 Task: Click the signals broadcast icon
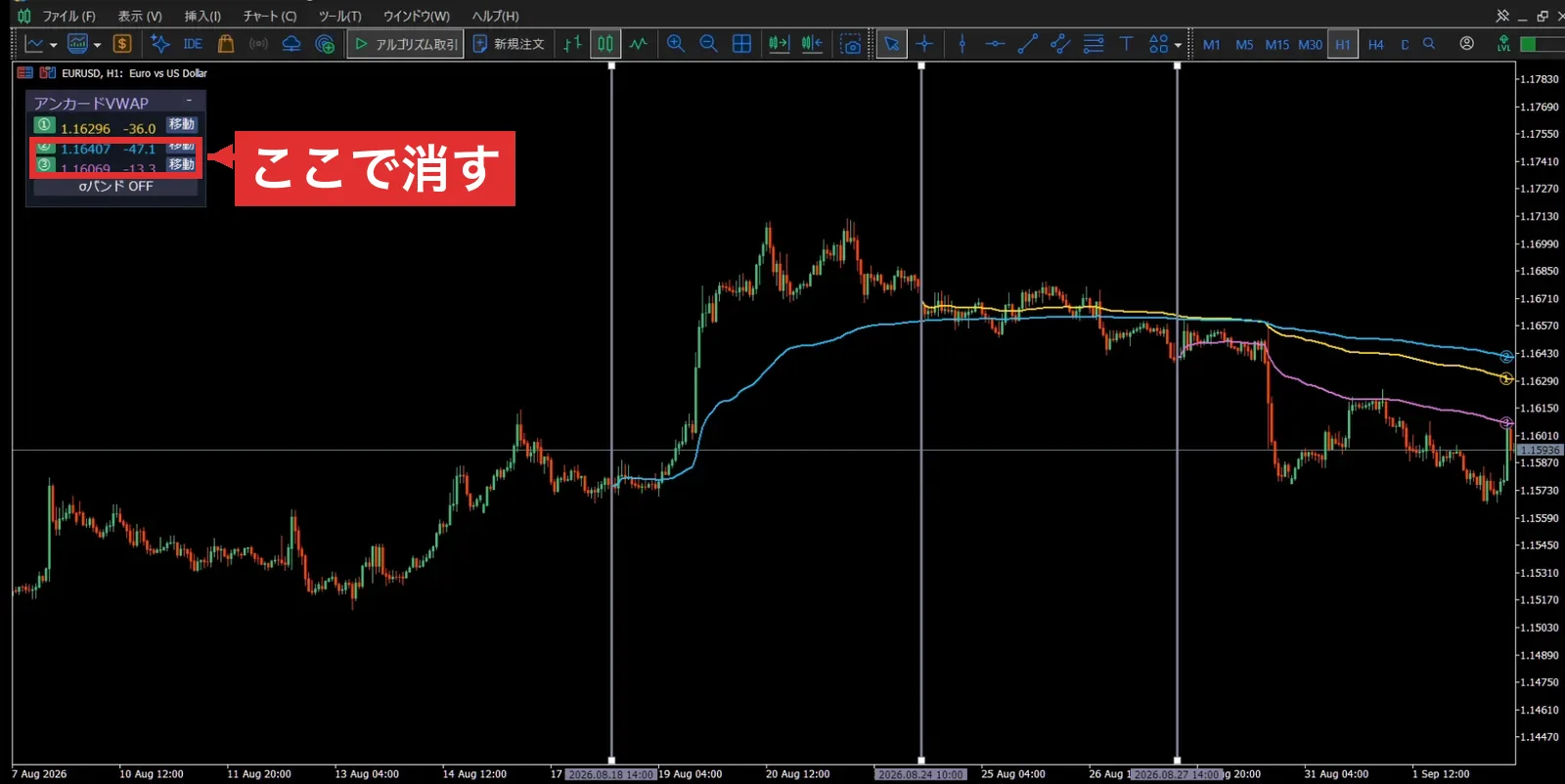click(258, 44)
